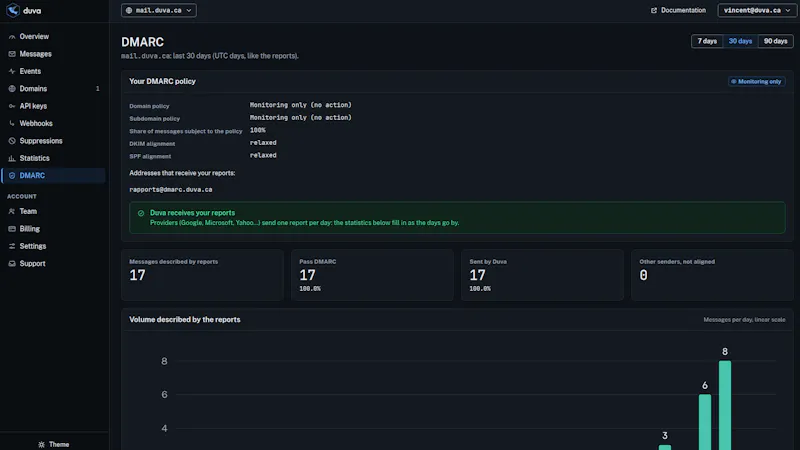Open the DMARC page
Viewport: 800px width, 450px height.
54,176
